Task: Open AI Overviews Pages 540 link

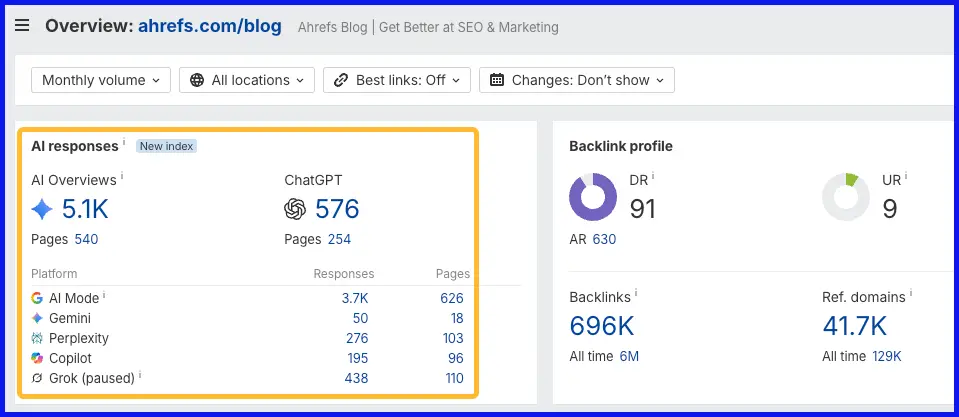Action: pyautogui.click(x=86, y=239)
